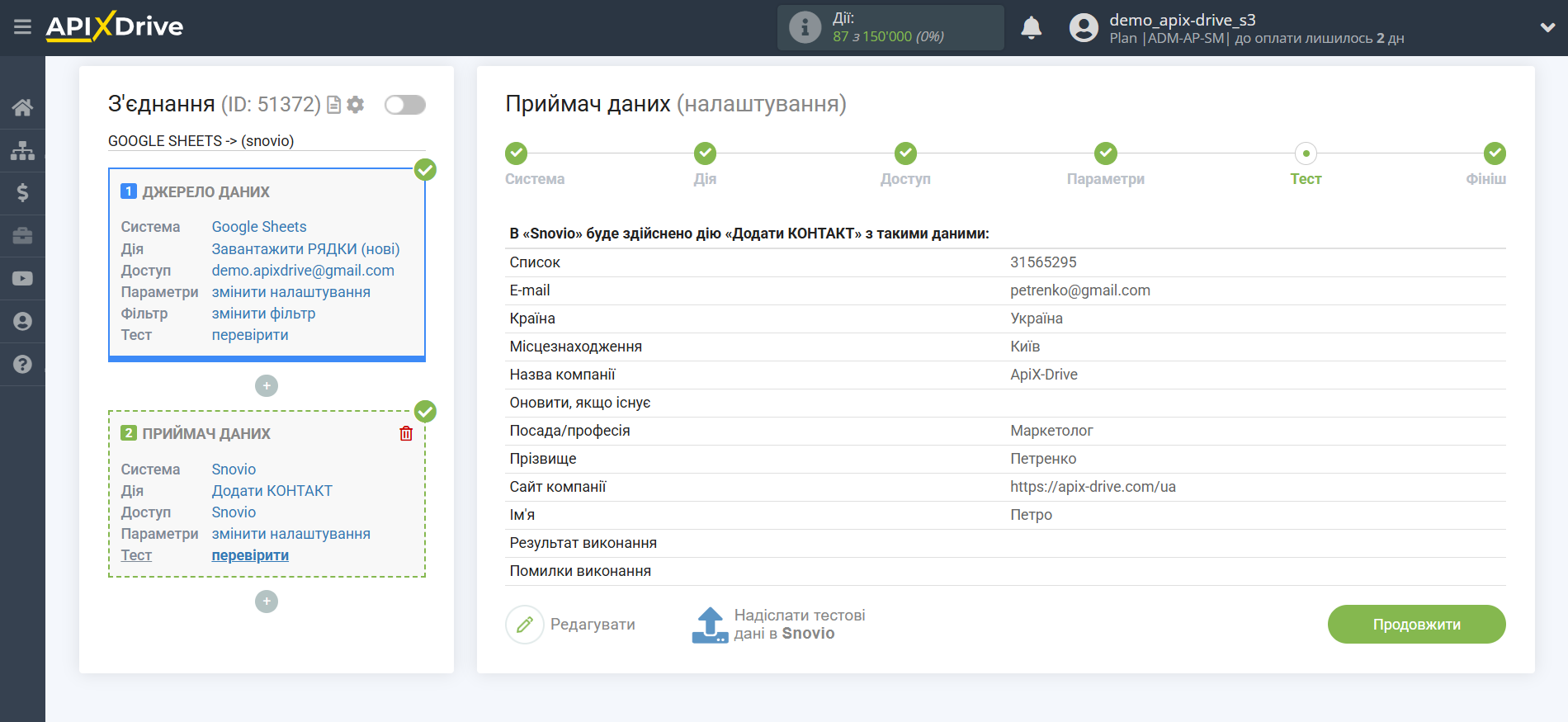The width and height of the screenshot is (1568, 722).
Task: Click the user avatar icon
Action: point(1084,28)
